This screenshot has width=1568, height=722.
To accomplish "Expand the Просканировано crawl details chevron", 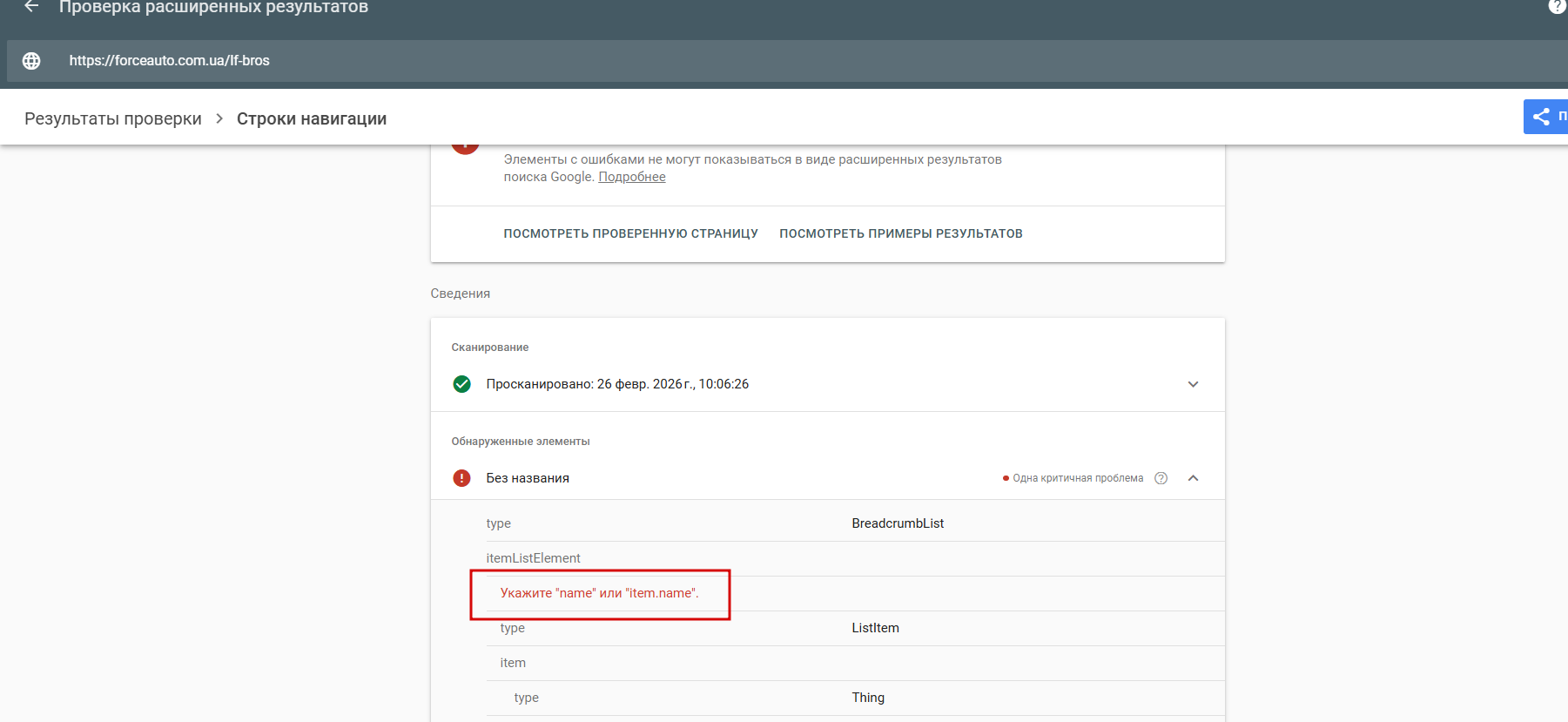I will 1194,384.
